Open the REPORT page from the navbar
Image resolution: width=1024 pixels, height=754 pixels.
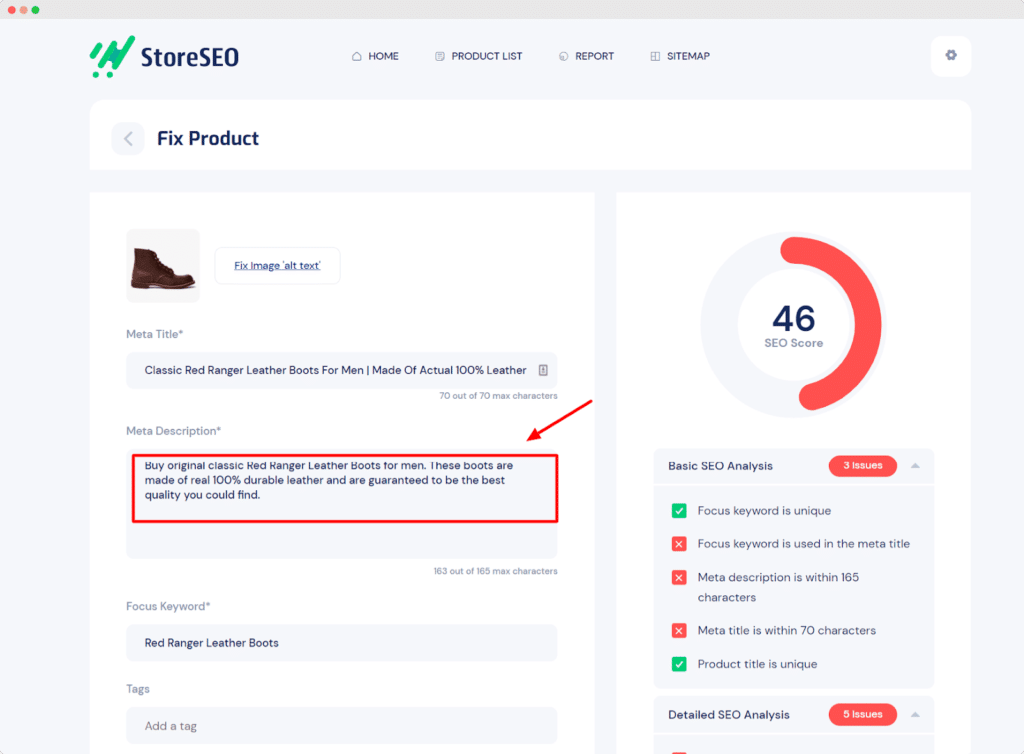click(593, 56)
